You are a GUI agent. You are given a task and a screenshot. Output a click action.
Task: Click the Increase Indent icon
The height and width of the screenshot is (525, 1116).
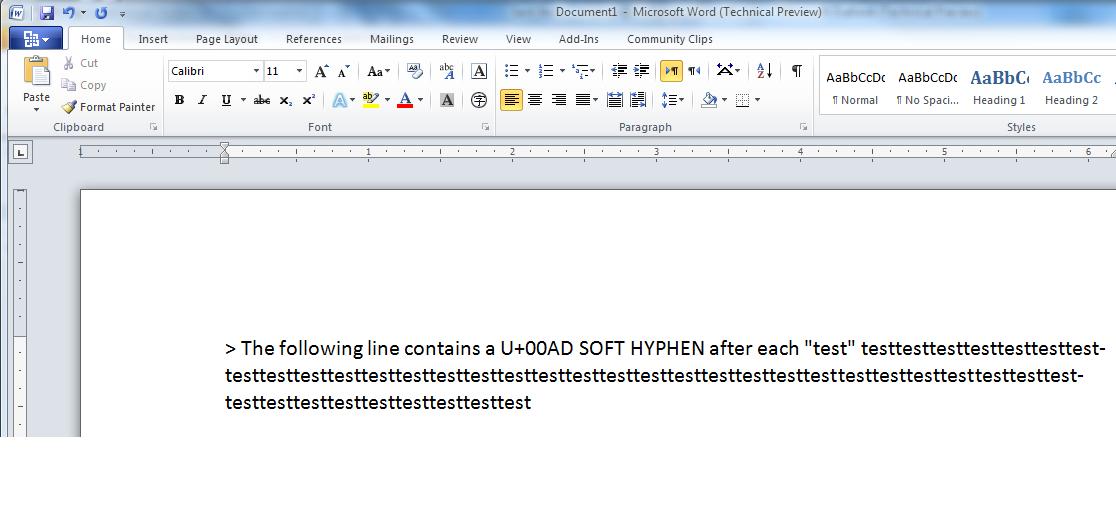pyautogui.click(x=642, y=71)
